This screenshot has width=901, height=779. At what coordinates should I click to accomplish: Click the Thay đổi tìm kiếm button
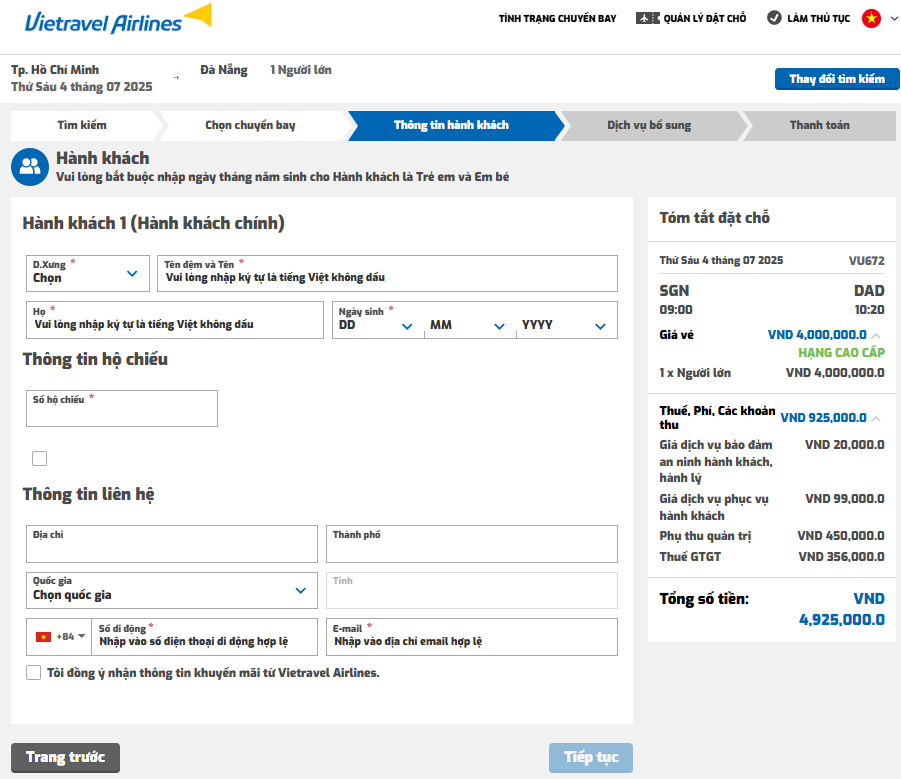(x=837, y=79)
